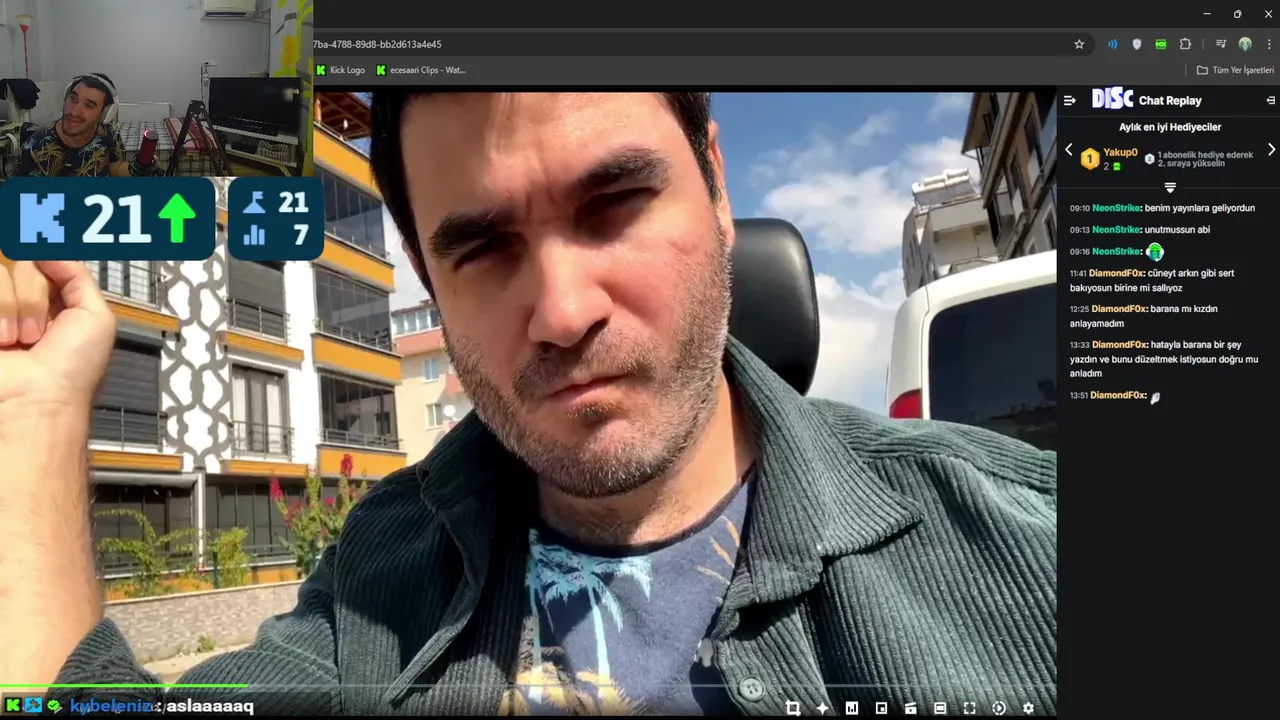Click the browser address bar URL
Image resolution: width=1280 pixels, height=720 pixels.
click(x=377, y=44)
